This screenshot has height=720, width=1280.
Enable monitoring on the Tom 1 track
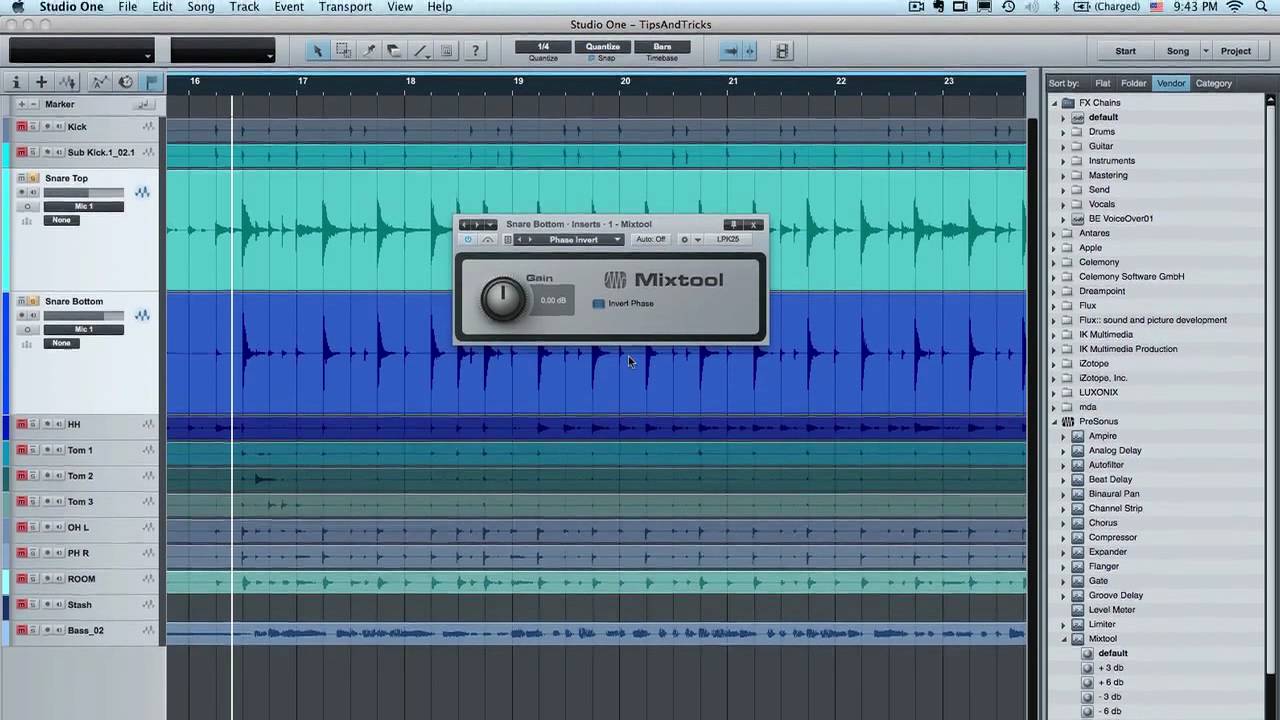point(58,450)
